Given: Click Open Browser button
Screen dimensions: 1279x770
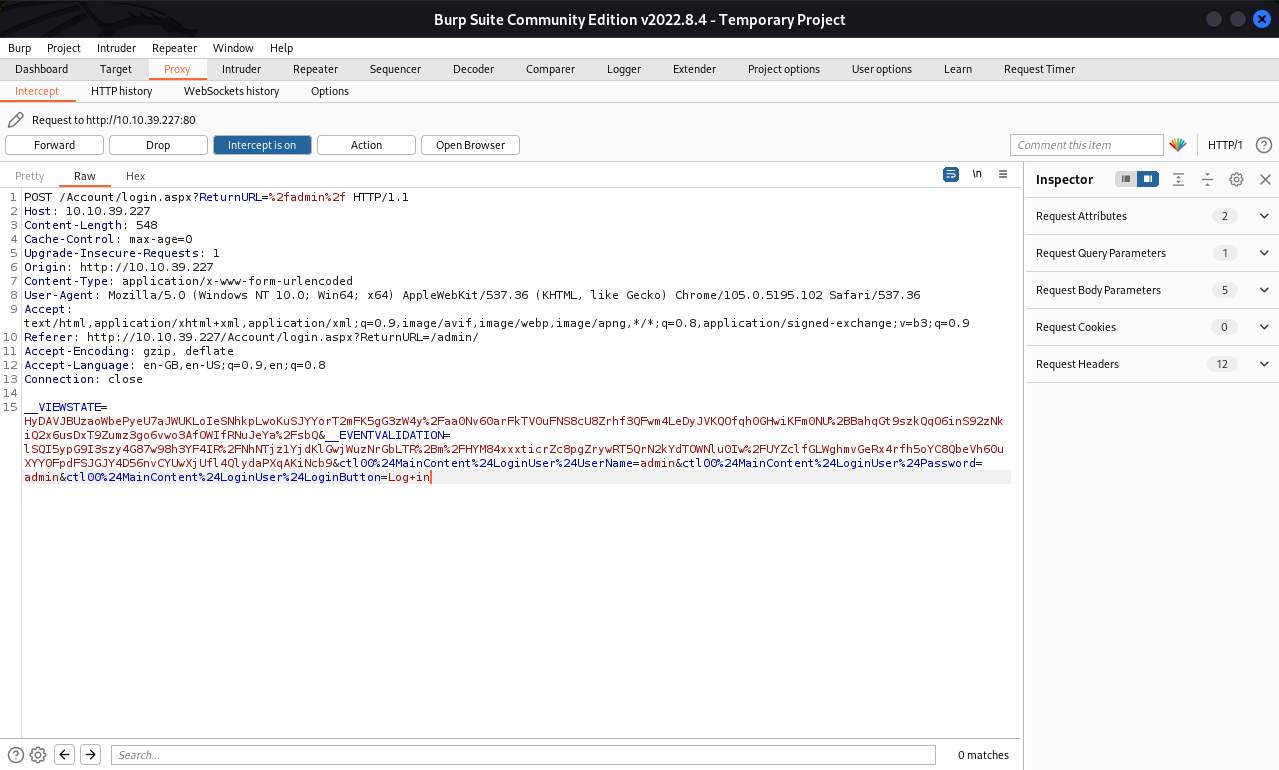Looking at the screenshot, I should point(470,145).
